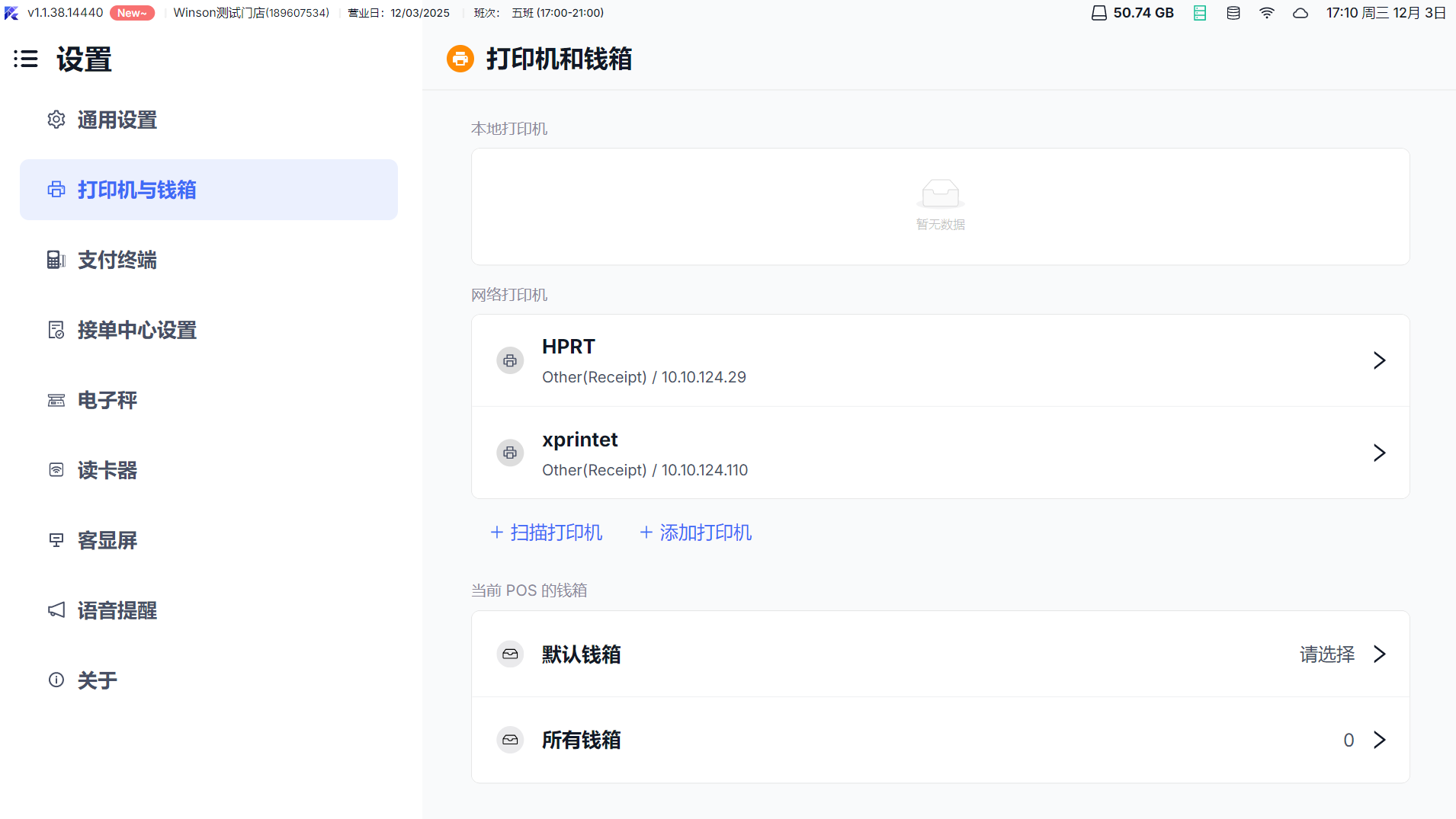Click the 添加打印机 link

[x=695, y=533]
